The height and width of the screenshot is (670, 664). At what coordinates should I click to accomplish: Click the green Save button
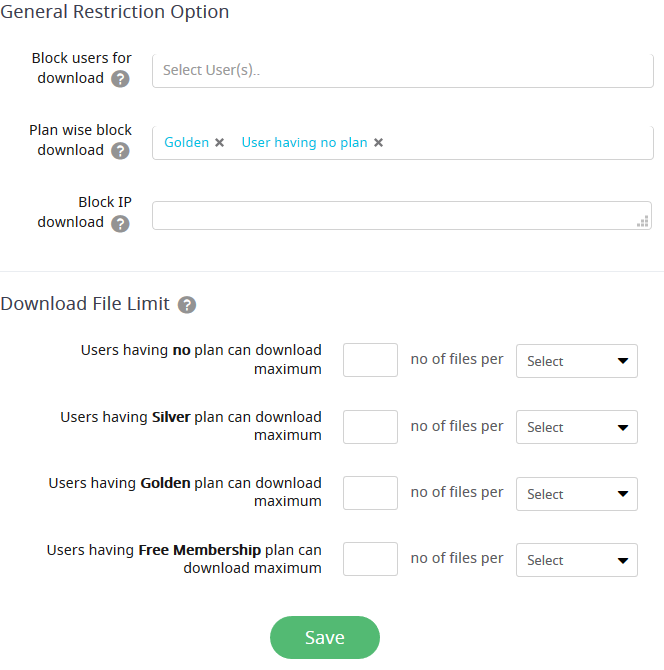(325, 637)
